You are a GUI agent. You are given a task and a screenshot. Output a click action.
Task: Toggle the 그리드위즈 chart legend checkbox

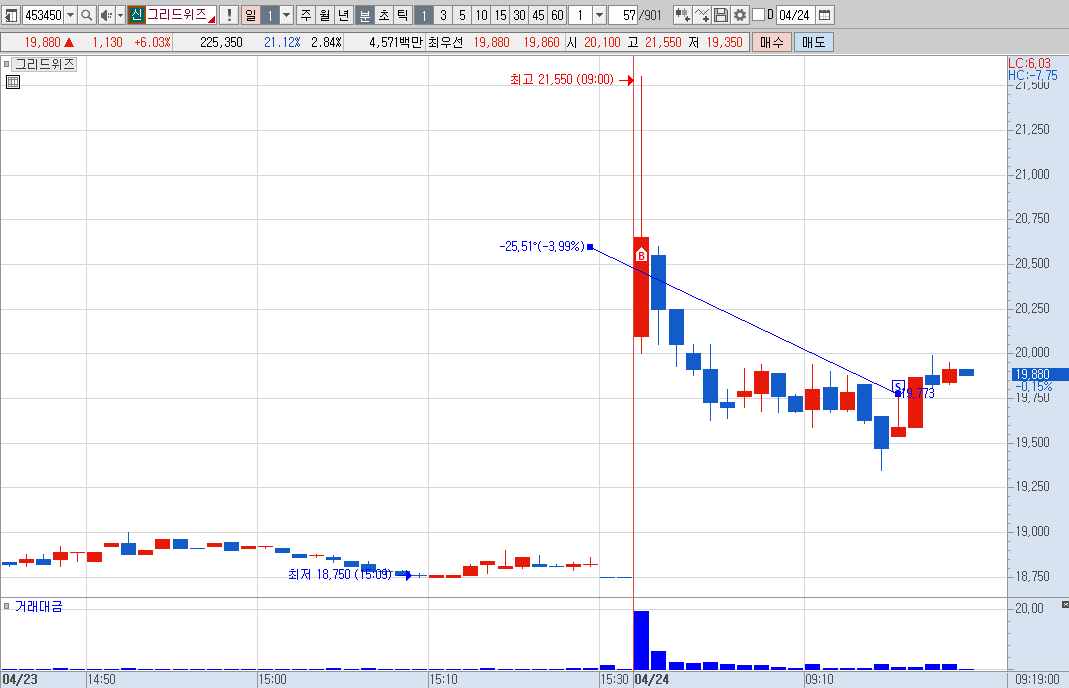(x=6, y=65)
